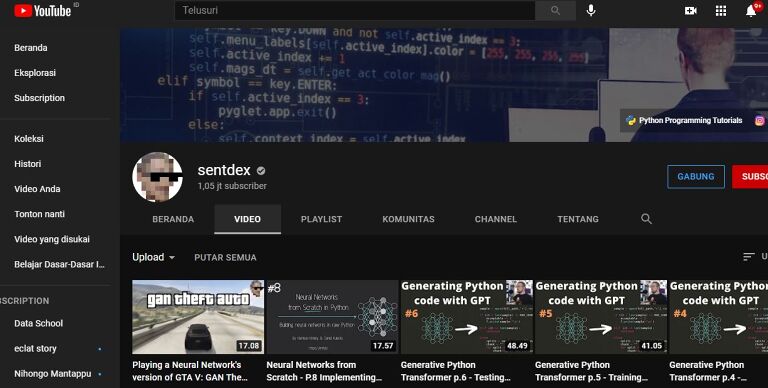The image size is (768, 388).
Task: Switch to the PLAYLIST tab
Action: click(x=321, y=219)
